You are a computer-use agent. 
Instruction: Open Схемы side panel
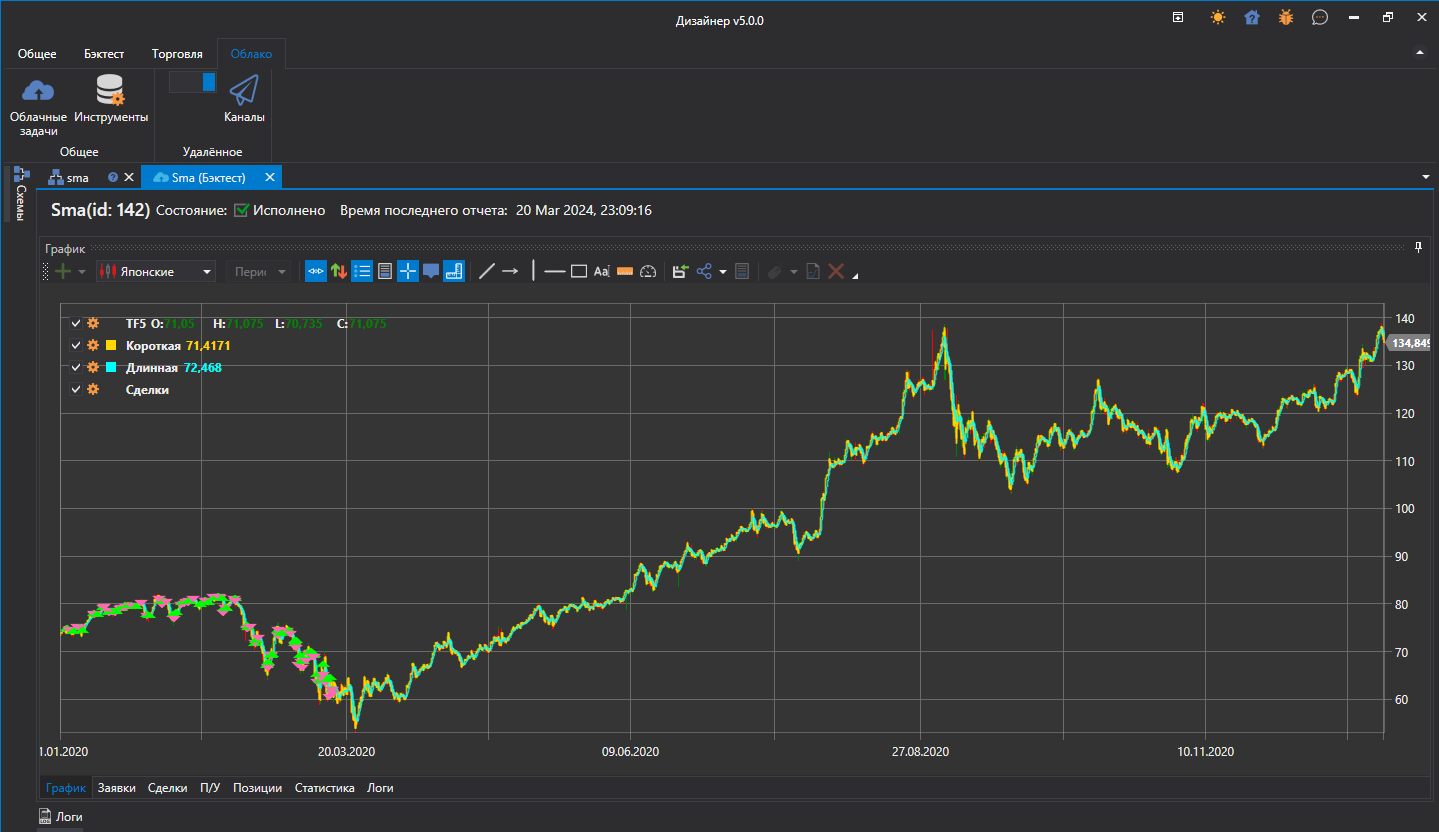coord(20,193)
